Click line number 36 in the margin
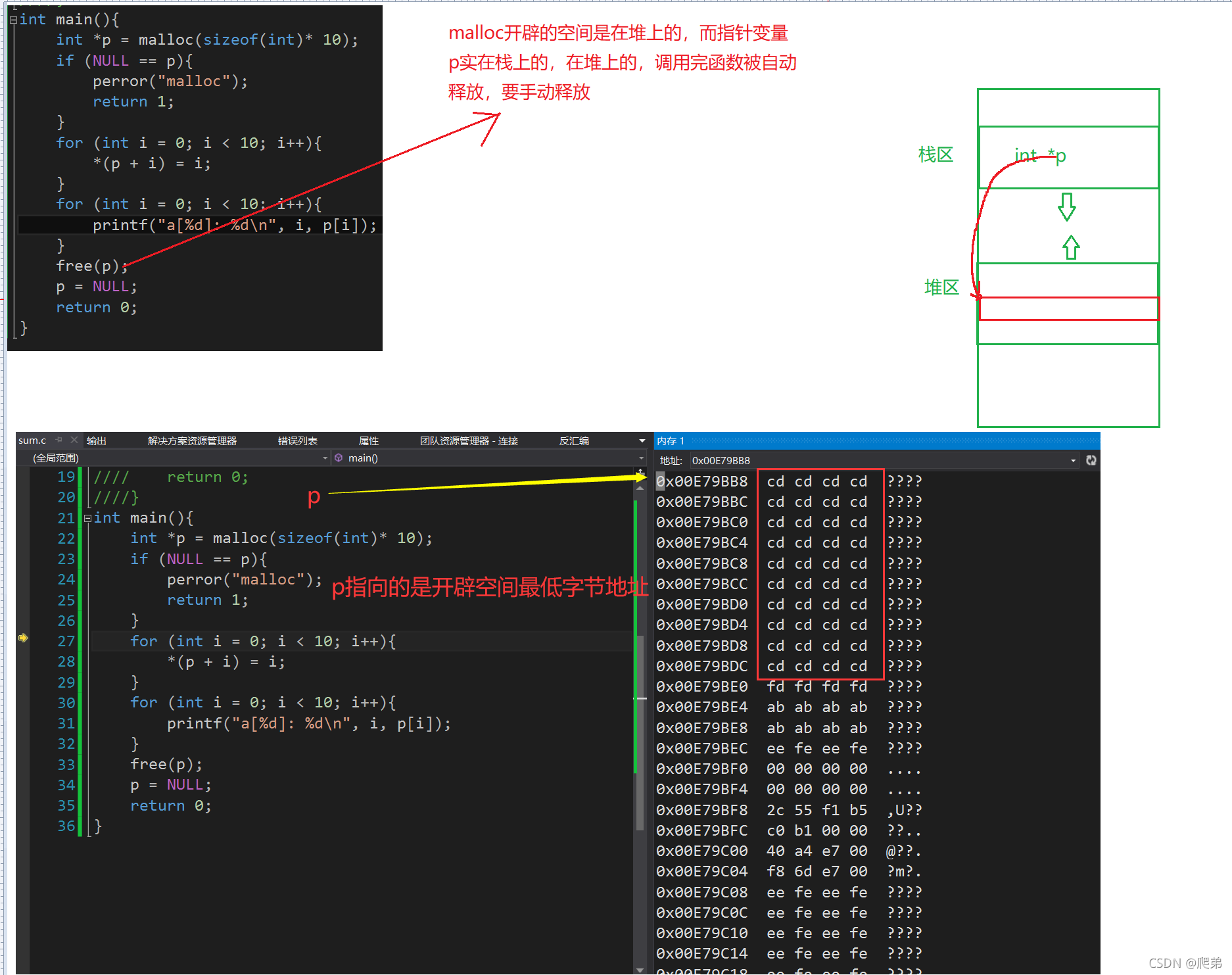 [66, 826]
